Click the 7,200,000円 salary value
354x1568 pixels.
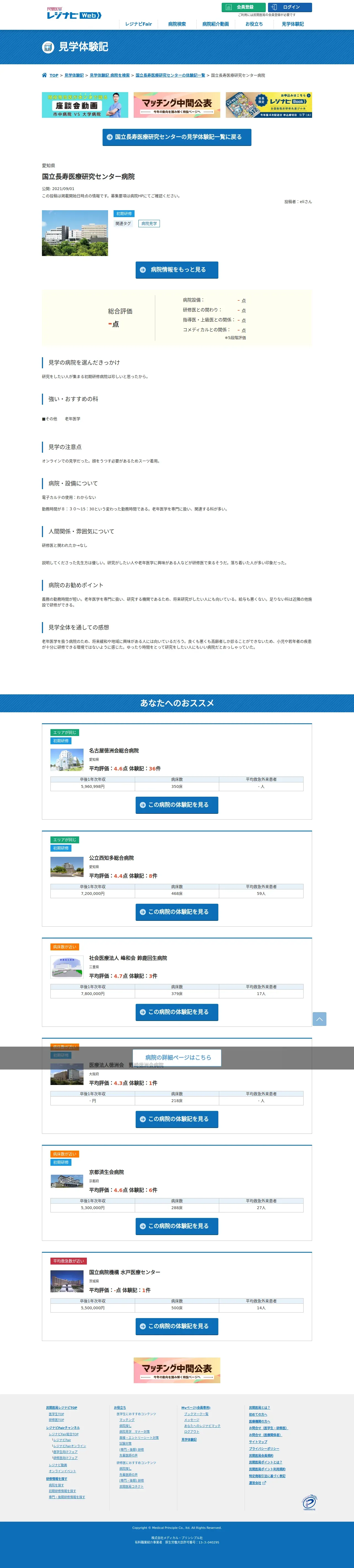(x=92, y=894)
